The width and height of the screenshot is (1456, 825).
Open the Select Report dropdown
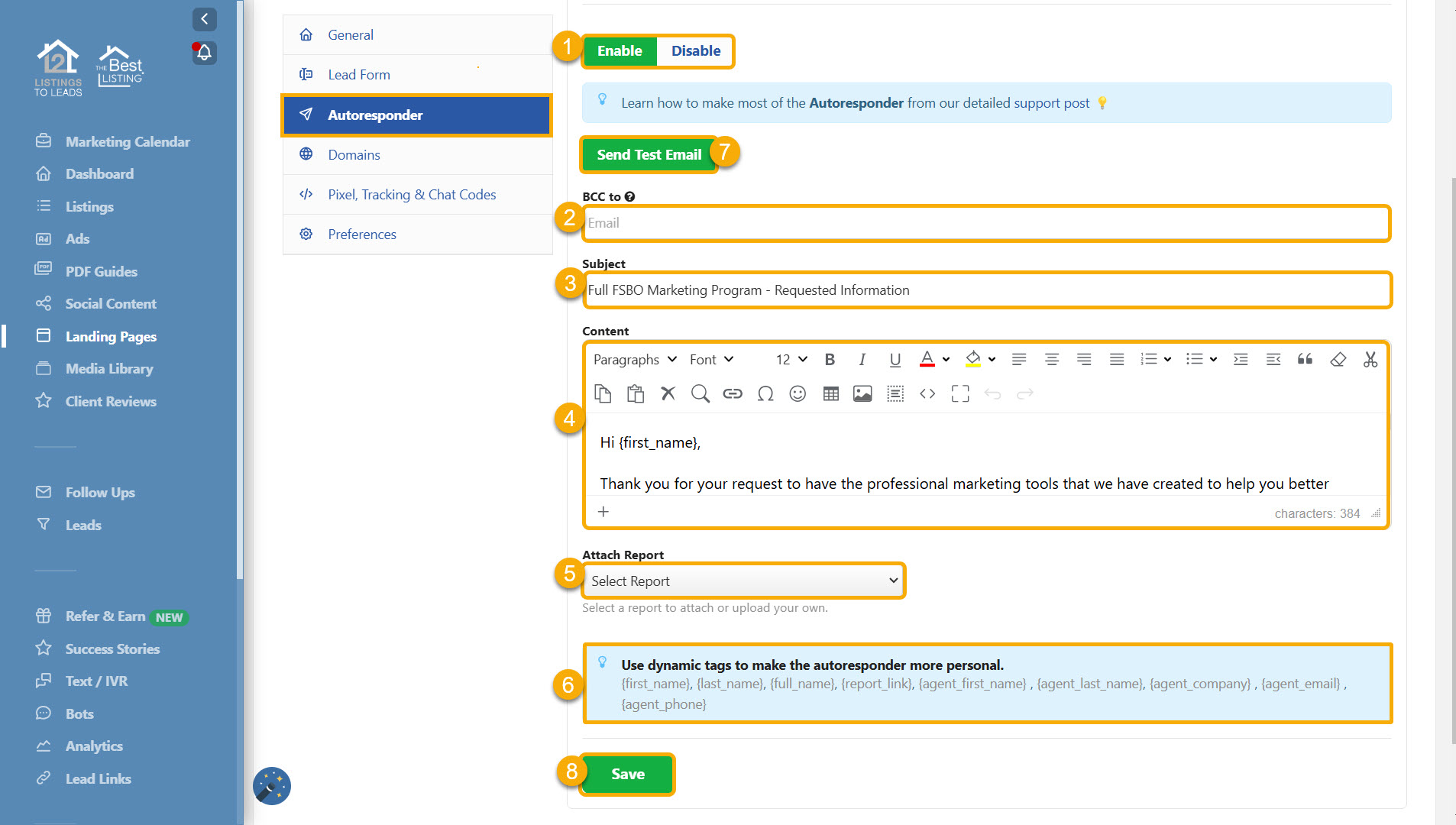click(743, 581)
